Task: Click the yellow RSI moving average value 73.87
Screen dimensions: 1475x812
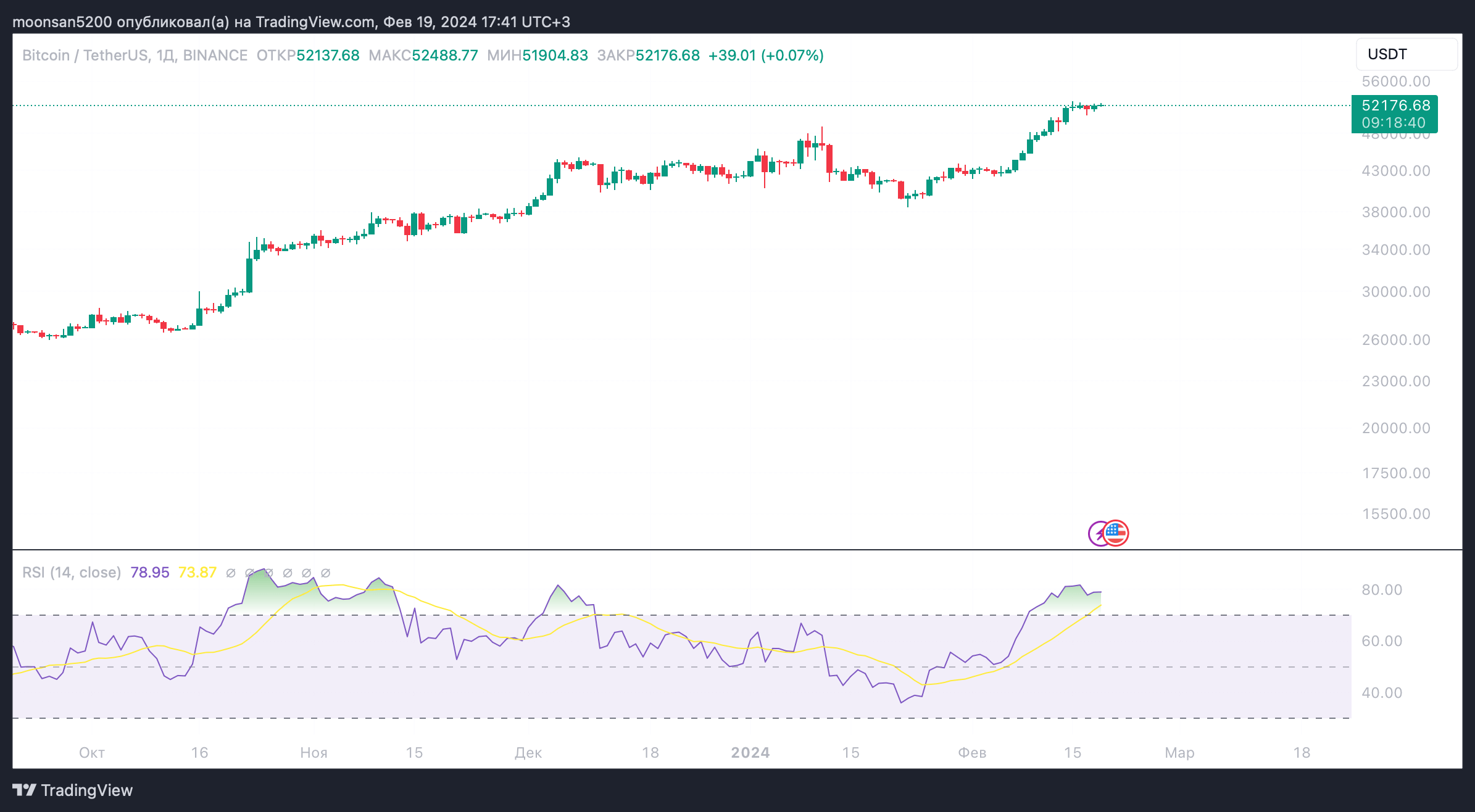Action: [197, 573]
